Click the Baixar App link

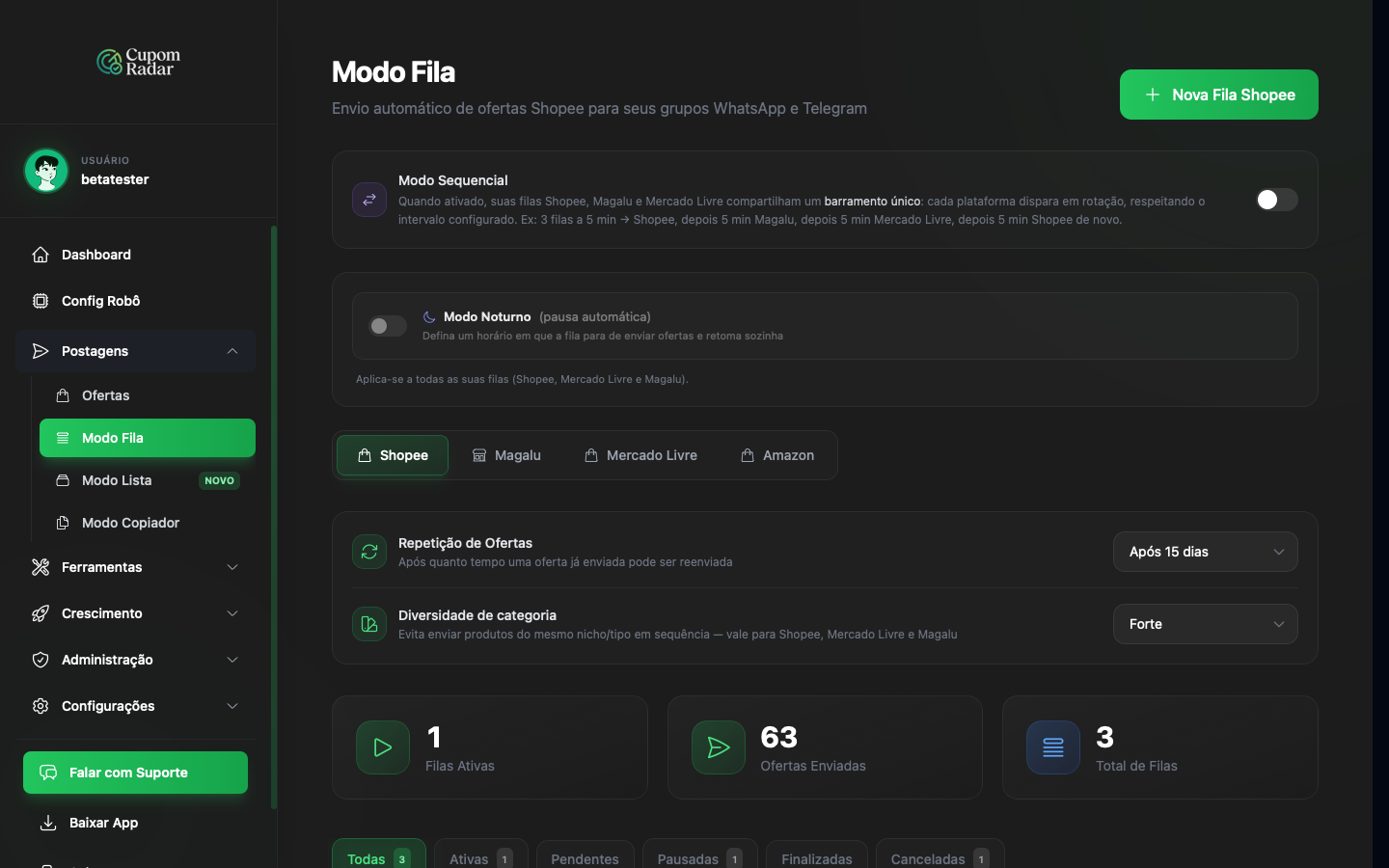(135, 823)
